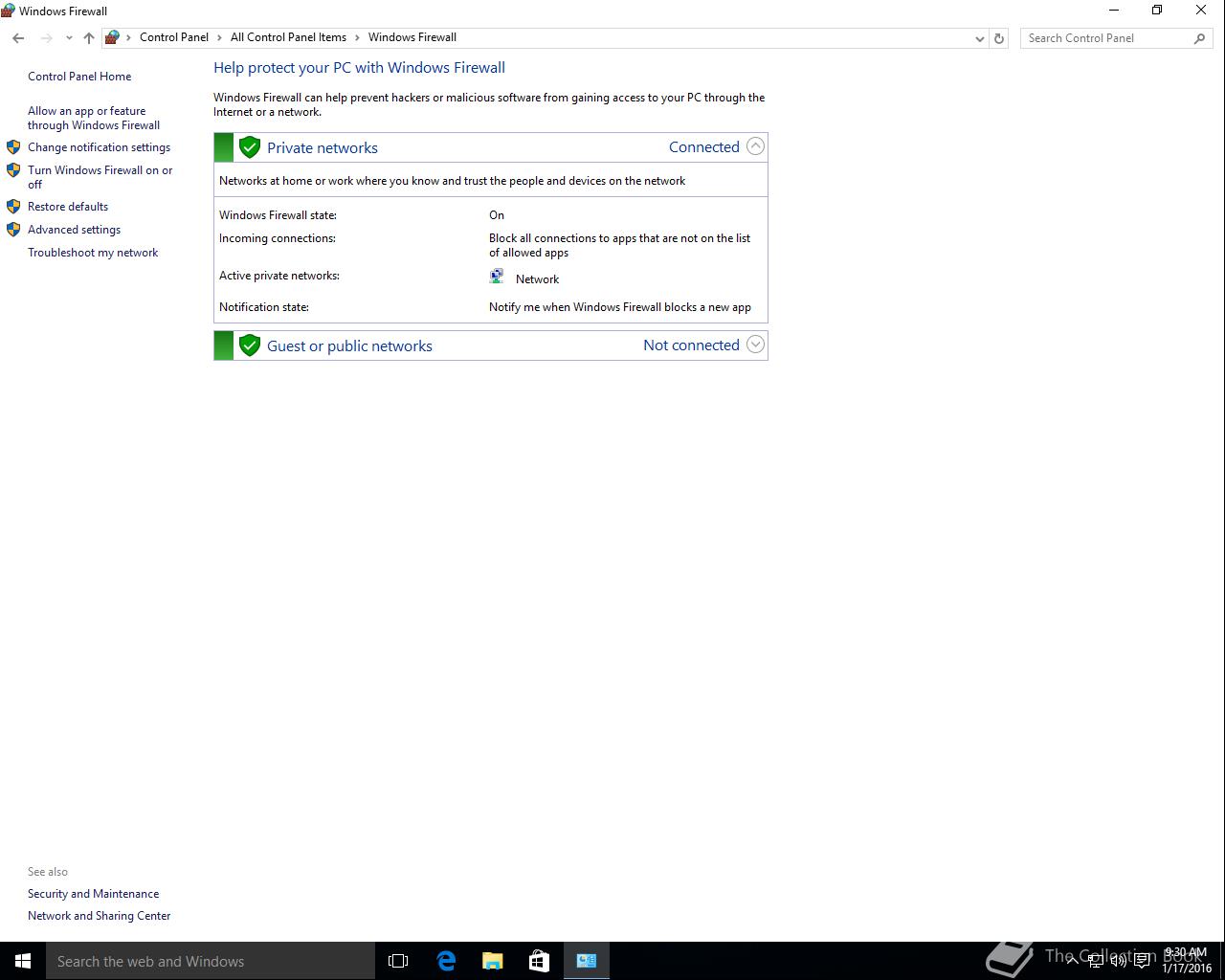The height and width of the screenshot is (980, 1225).
Task: Open recent locations dropdown arrow
Action: click(x=69, y=38)
